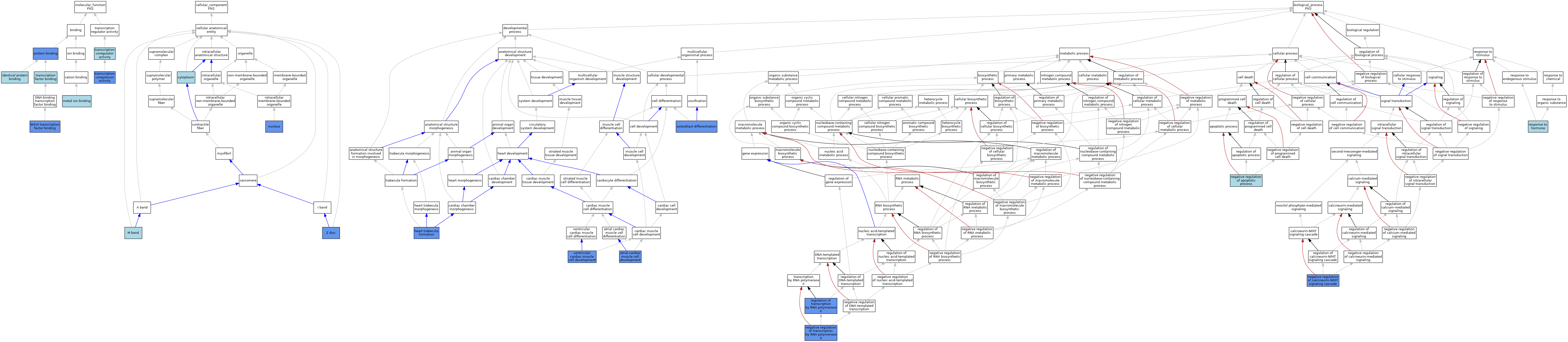The width and height of the screenshot is (1568, 342).
Task: Click the primary metabolic process node
Action: (x=1019, y=77)
